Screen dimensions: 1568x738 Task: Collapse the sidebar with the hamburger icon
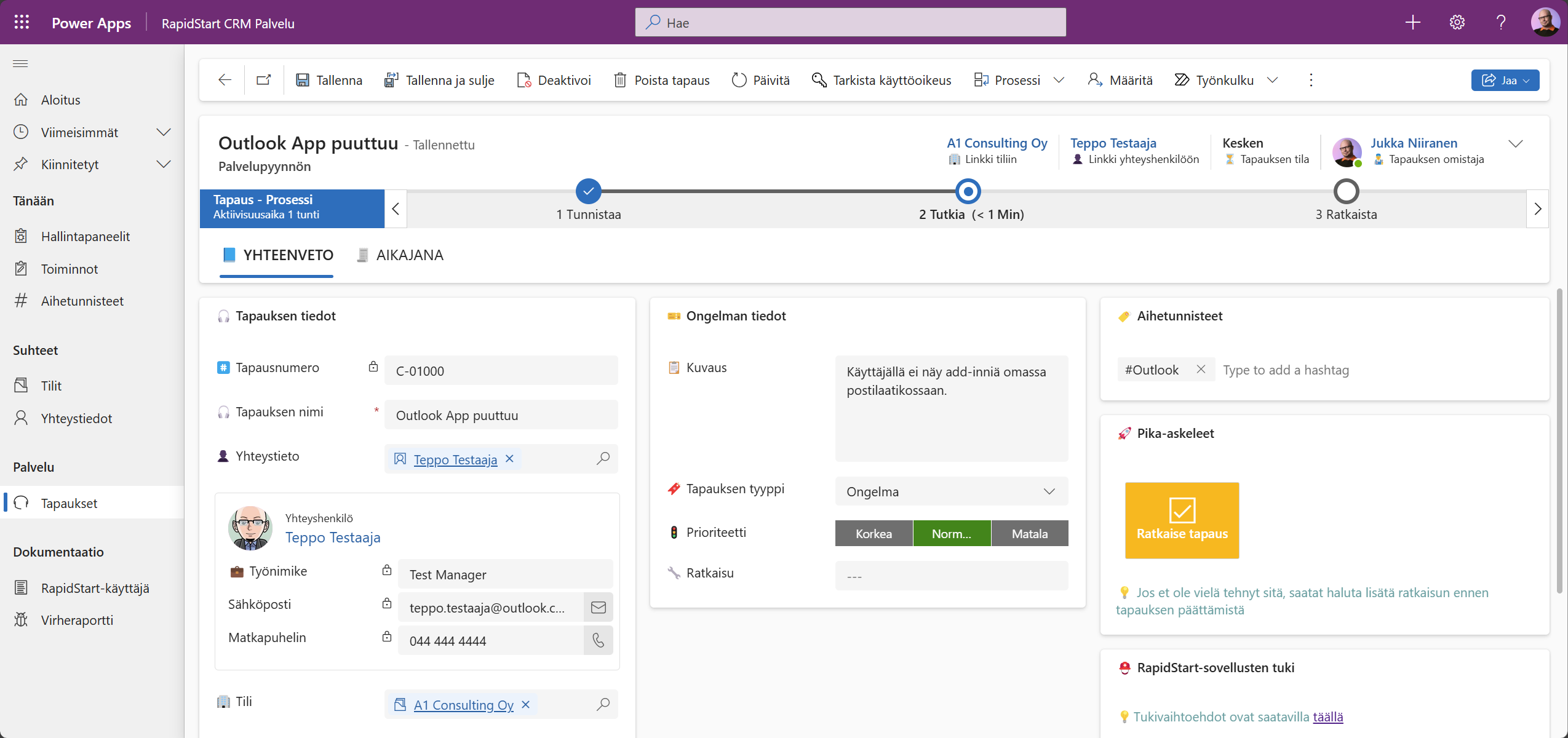(20, 63)
